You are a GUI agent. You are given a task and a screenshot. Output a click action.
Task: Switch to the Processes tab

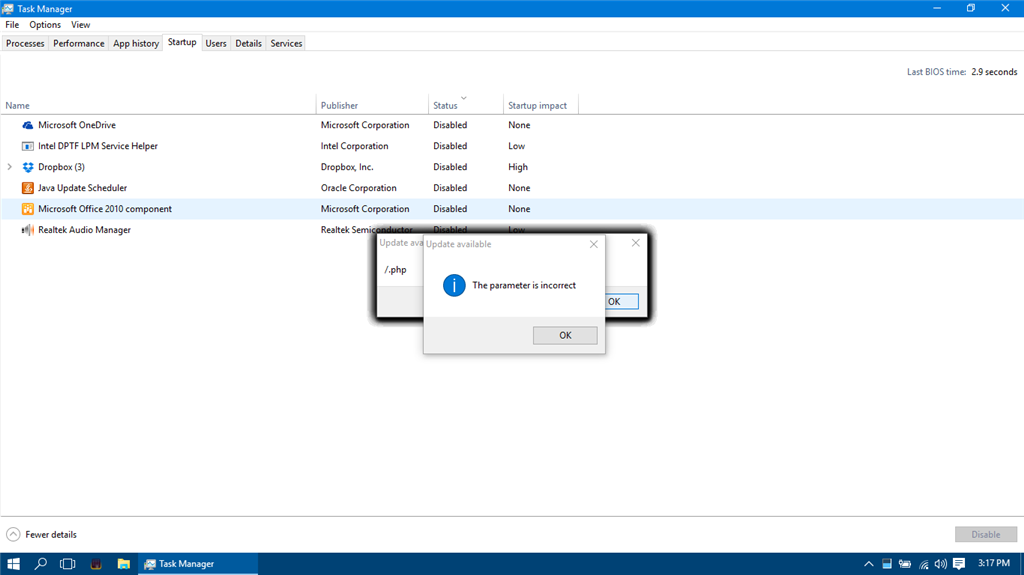pyautogui.click(x=25, y=43)
